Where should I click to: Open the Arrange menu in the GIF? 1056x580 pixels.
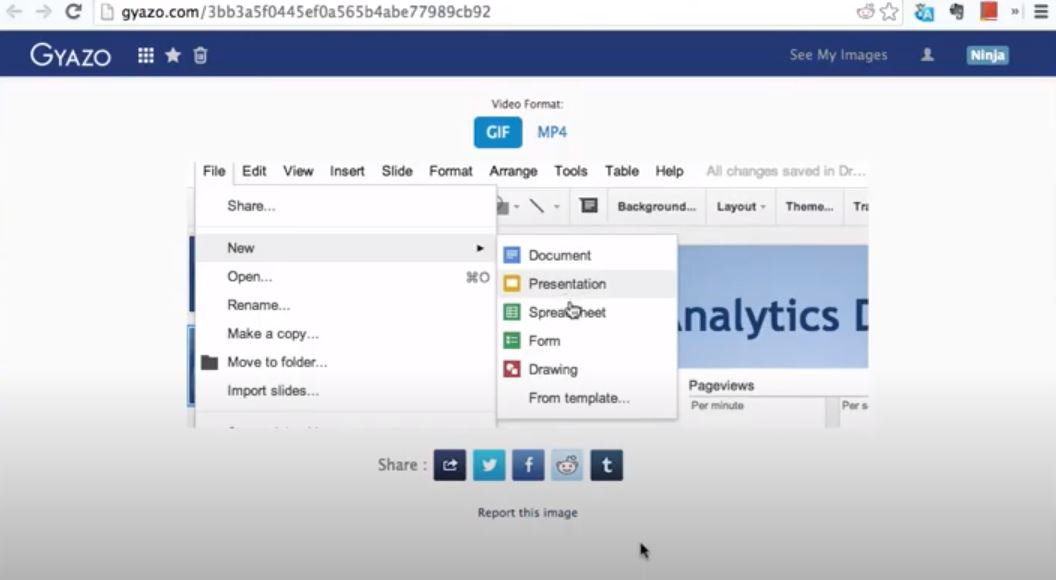[513, 171]
